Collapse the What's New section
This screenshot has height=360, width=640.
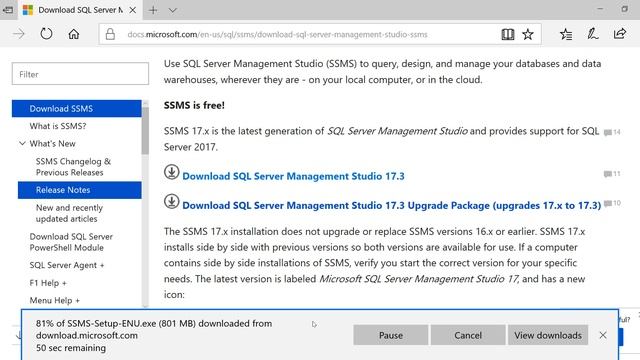pos(22,144)
